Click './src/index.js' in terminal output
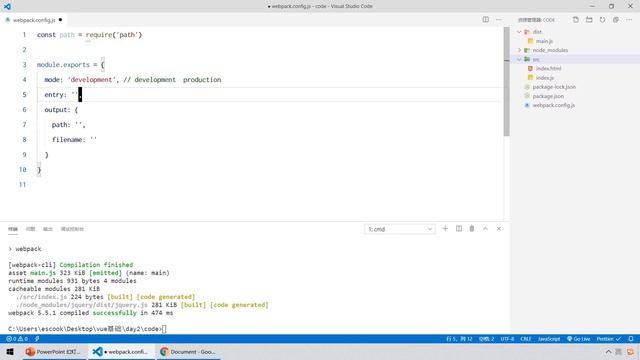Screen dimensions: 640x360 pyautogui.click(x=41, y=297)
